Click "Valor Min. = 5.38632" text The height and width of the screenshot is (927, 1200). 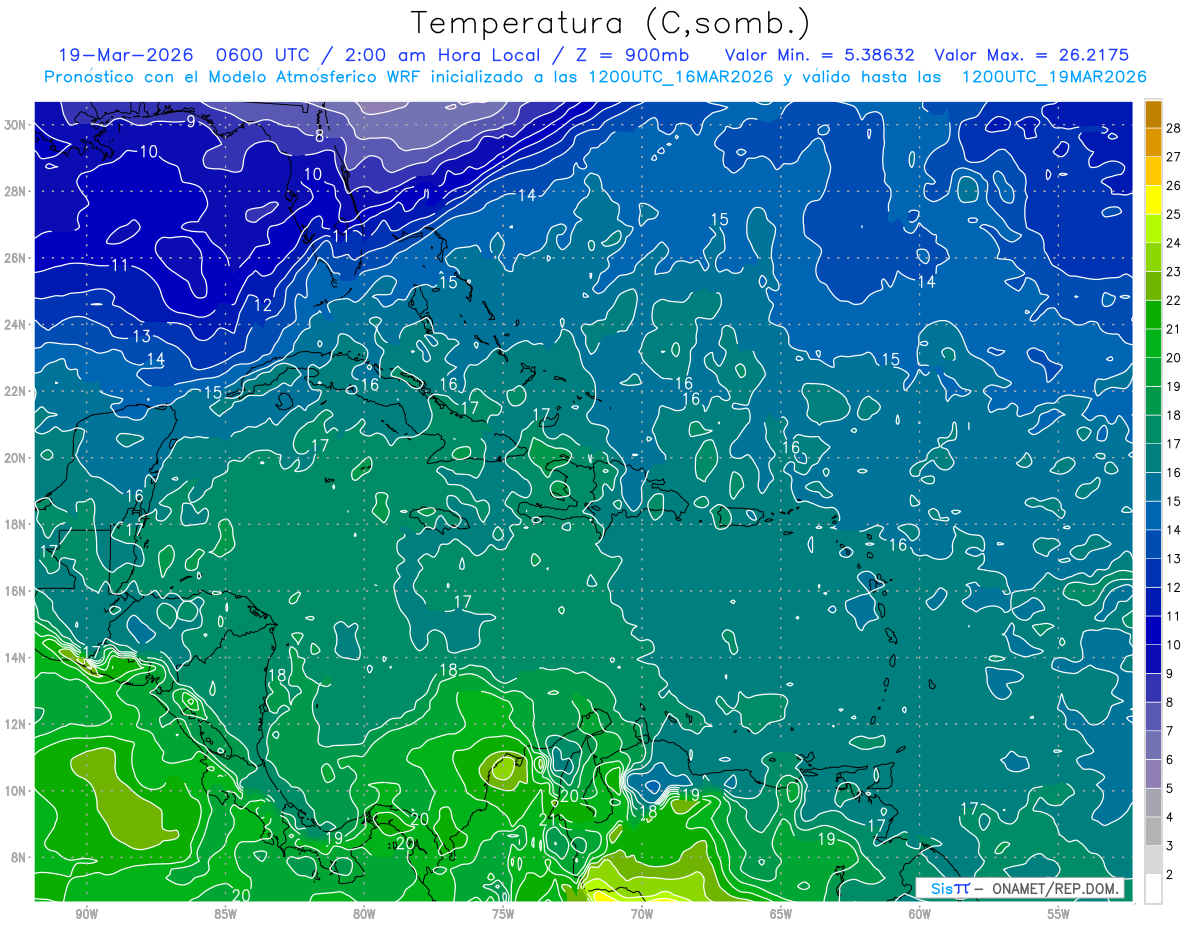(x=820, y=55)
